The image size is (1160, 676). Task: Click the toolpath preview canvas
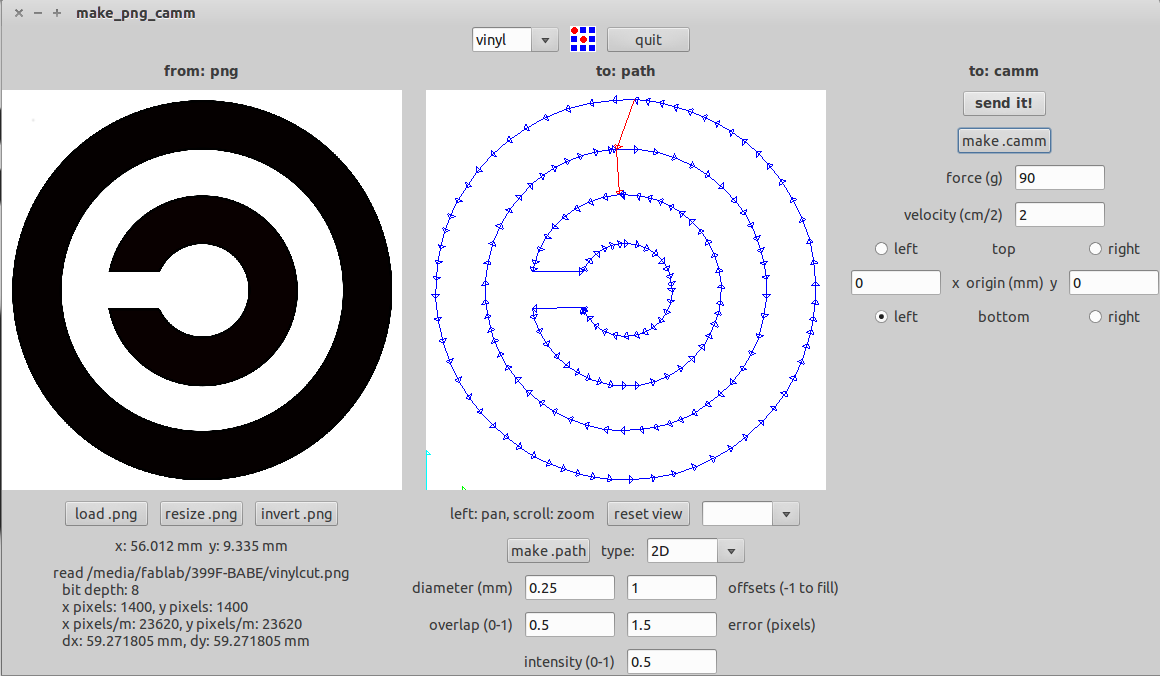pyautogui.click(x=626, y=290)
